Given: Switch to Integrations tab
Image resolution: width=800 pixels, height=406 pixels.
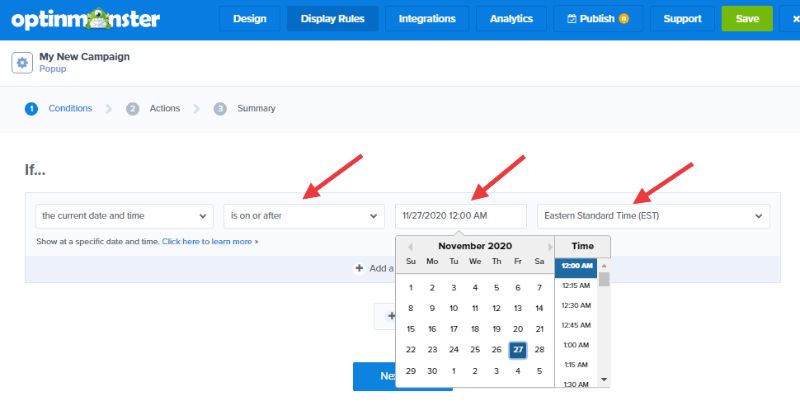Looking at the screenshot, I should pyautogui.click(x=427, y=19).
